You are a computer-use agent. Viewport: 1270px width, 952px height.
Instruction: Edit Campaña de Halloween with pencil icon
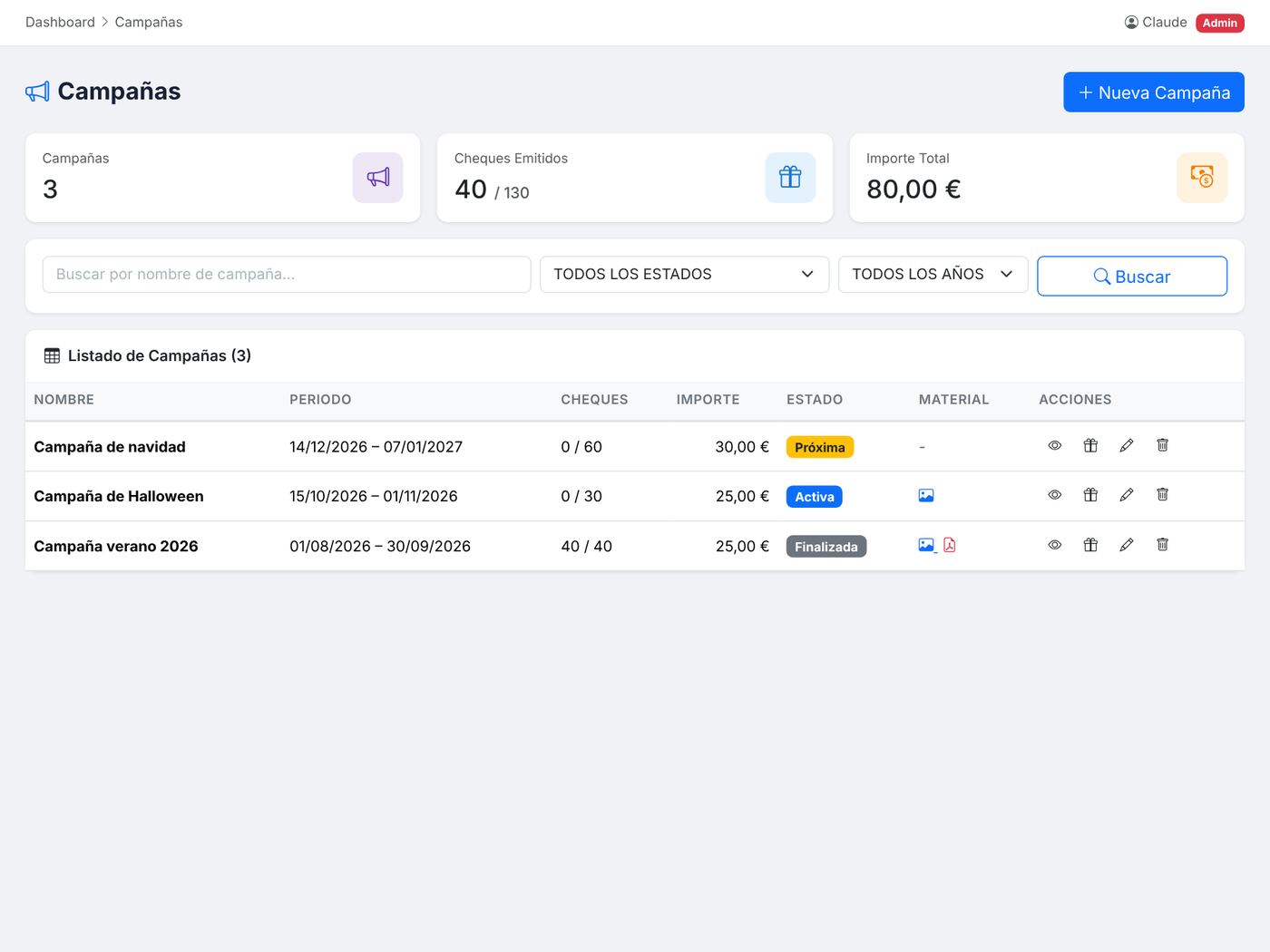(x=1127, y=495)
